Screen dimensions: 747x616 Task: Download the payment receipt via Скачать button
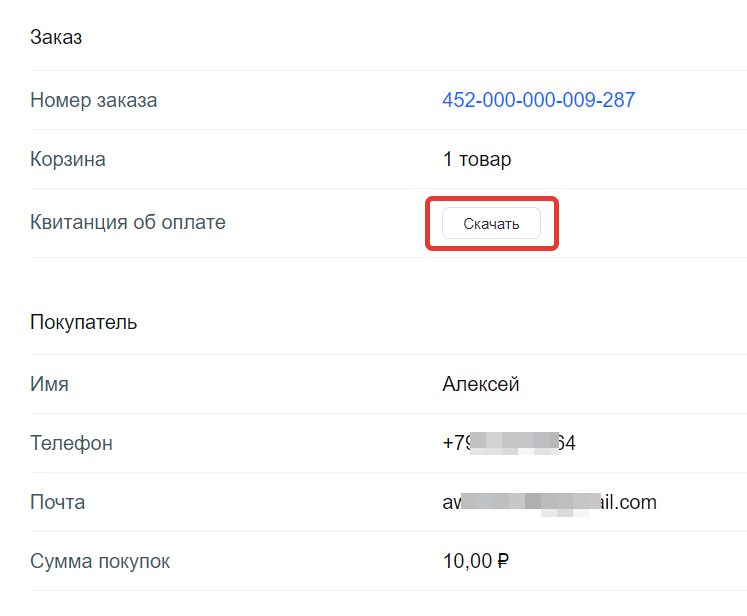pos(491,223)
